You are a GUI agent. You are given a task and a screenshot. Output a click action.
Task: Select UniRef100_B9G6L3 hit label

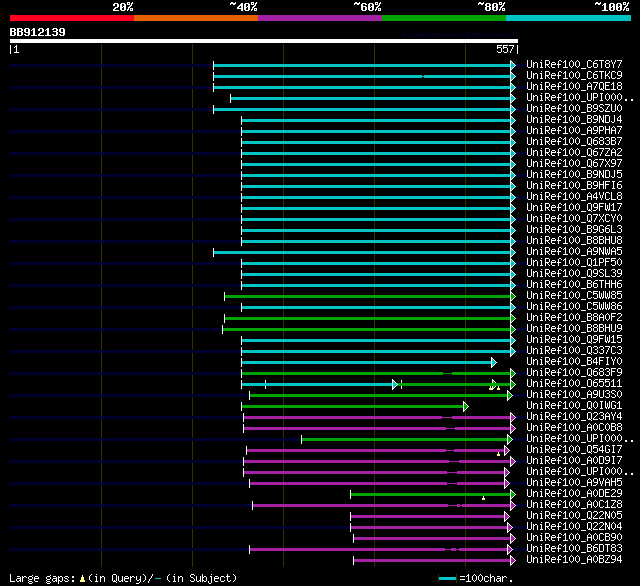574,230
